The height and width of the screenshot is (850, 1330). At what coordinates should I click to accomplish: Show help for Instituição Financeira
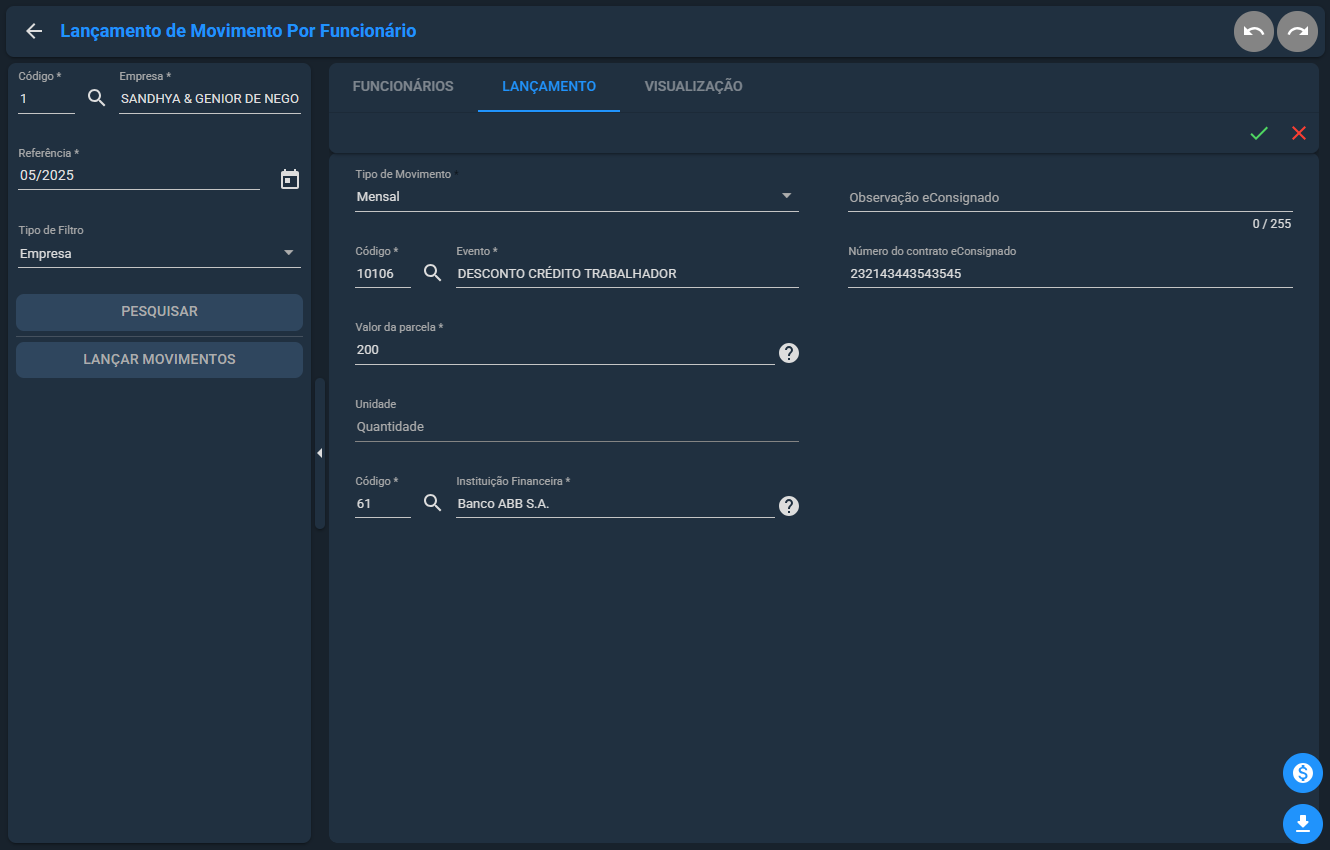[x=789, y=506]
